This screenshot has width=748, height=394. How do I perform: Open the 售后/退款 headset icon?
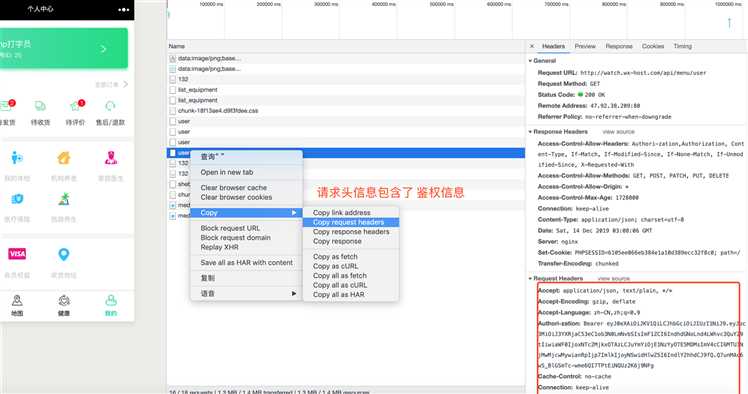[x=110, y=106]
